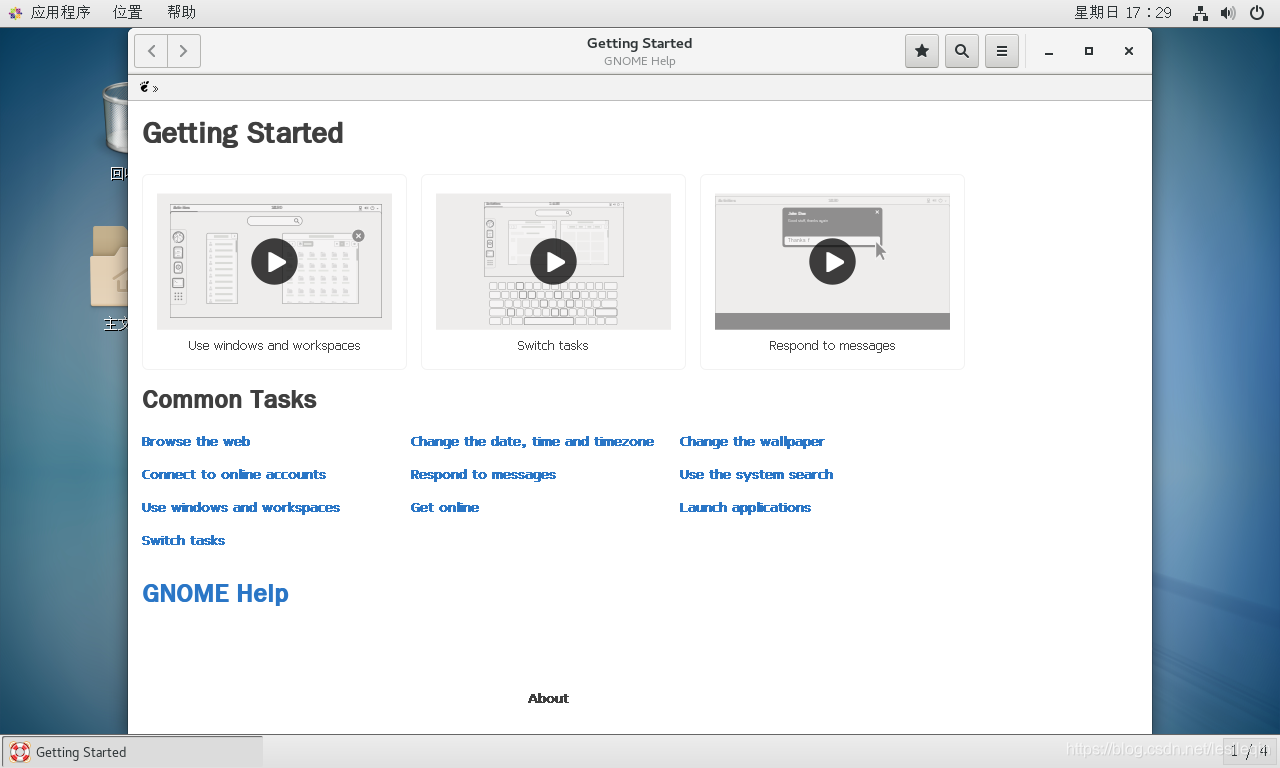This screenshot has width=1280, height=768.
Task: Open the hamburger menu in header bar
Action: tap(1002, 51)
